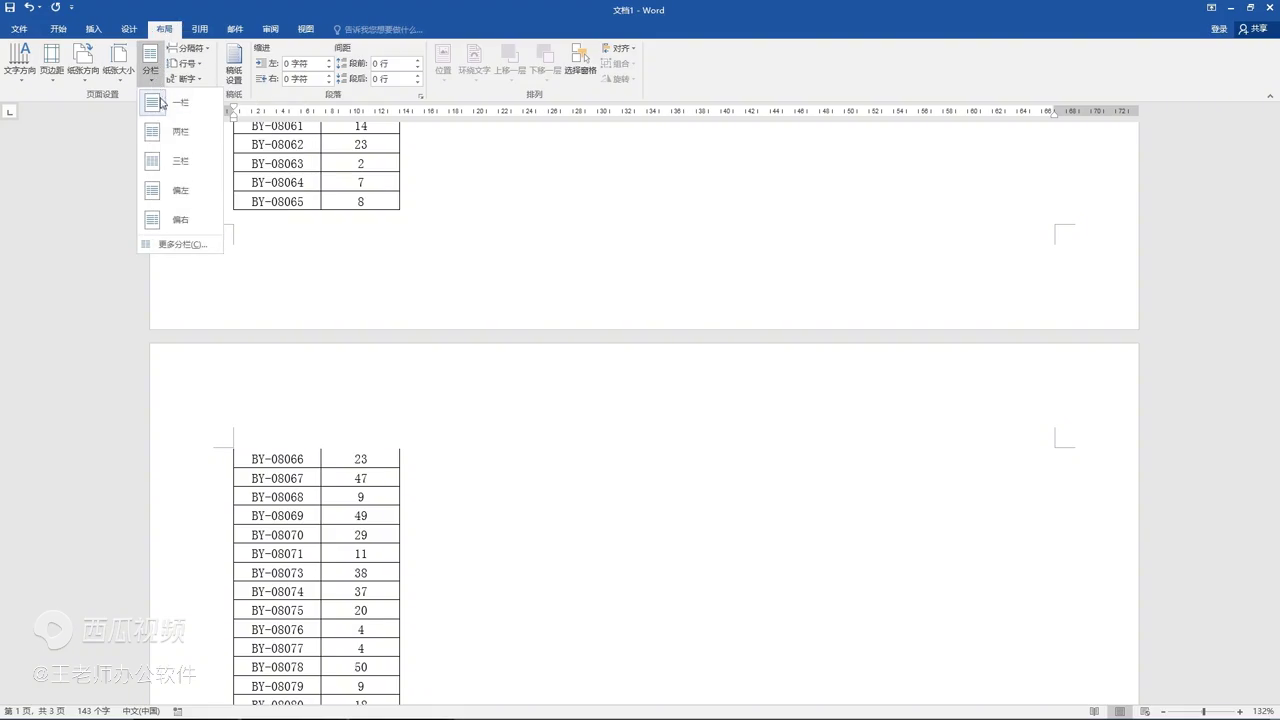
Task: Increase 段前 spacing with up stepper
Action: click(418, 61)
